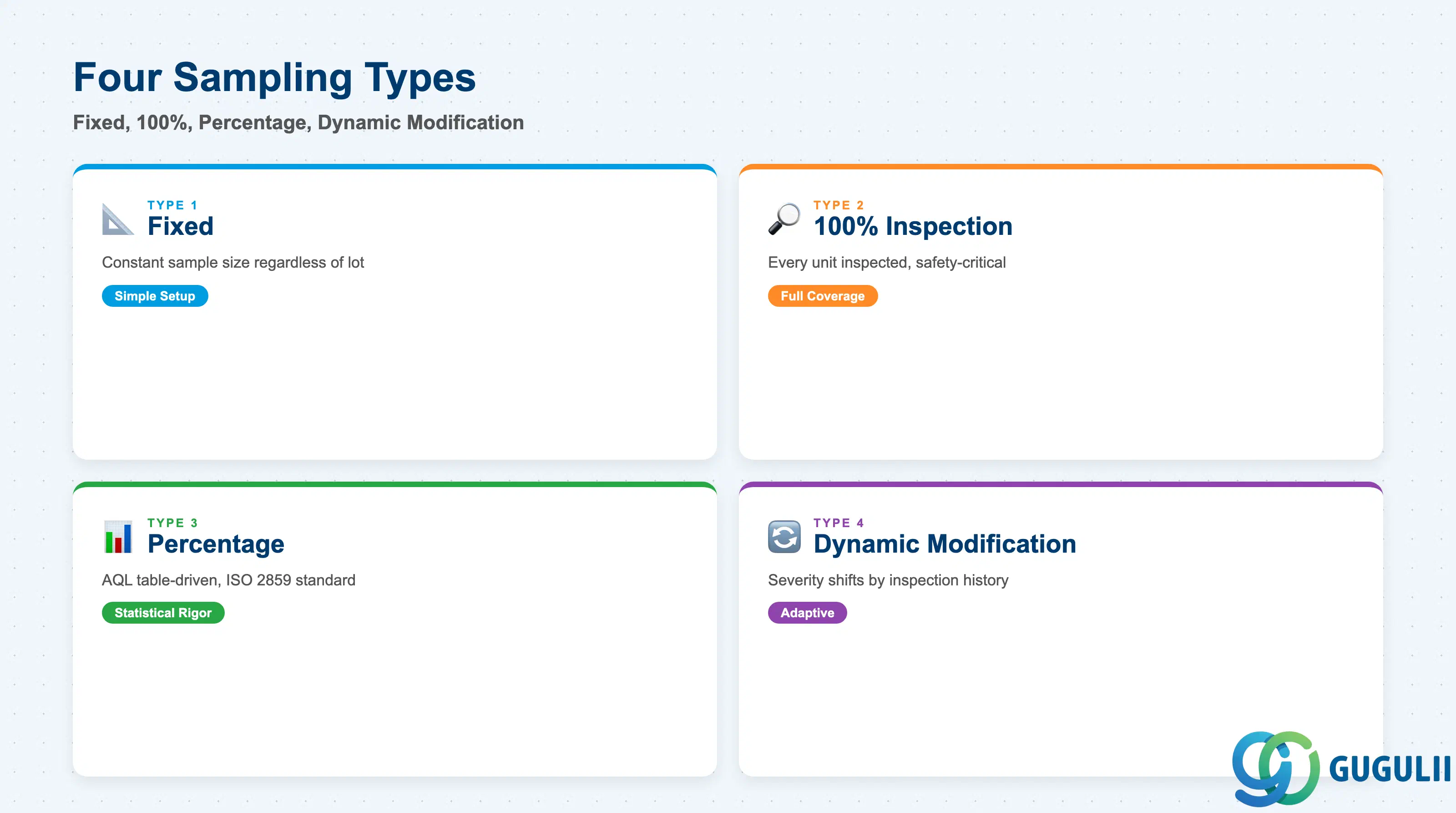
Task: Select the Simple Setup badge
Action: (155, 296)
